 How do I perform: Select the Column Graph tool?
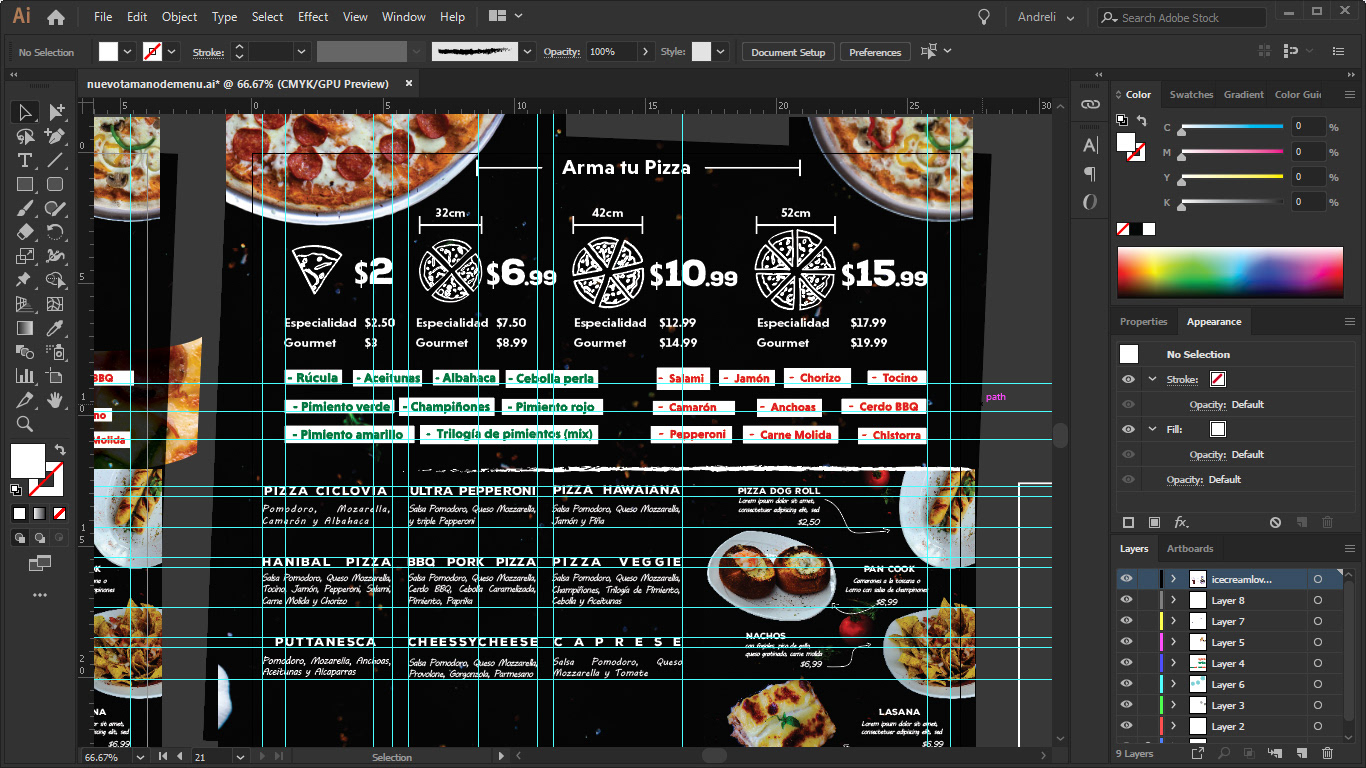25,376
